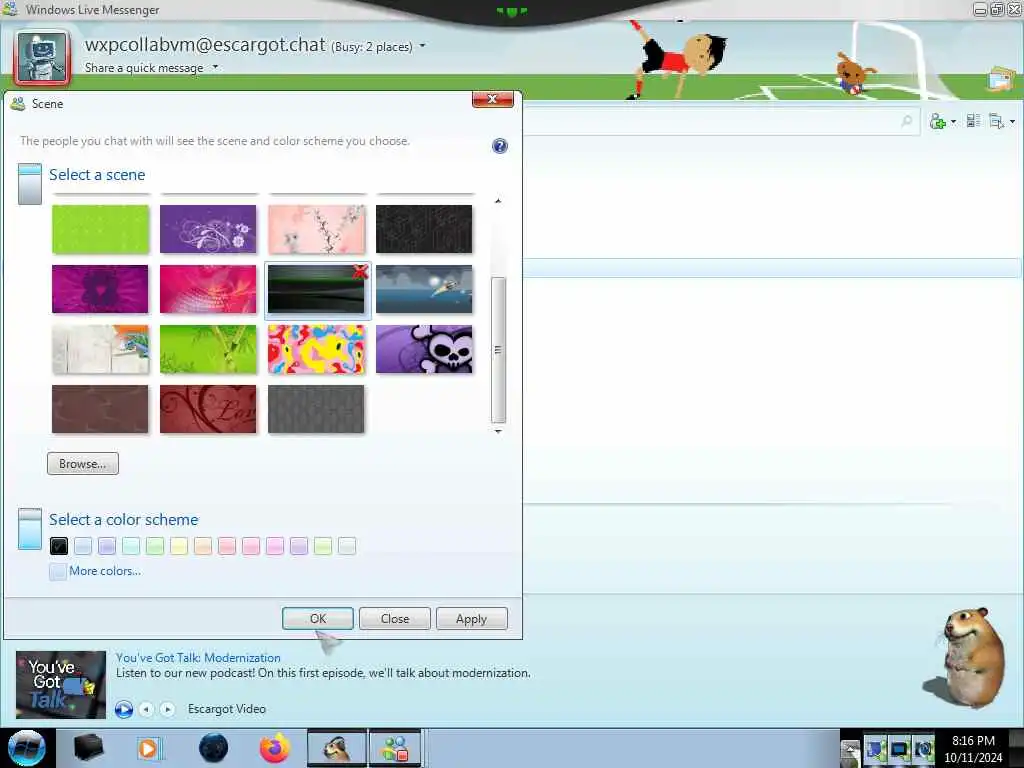Select the red Love heart scene
Screen dimensions: 1024x768
click(x=208, y=409)
